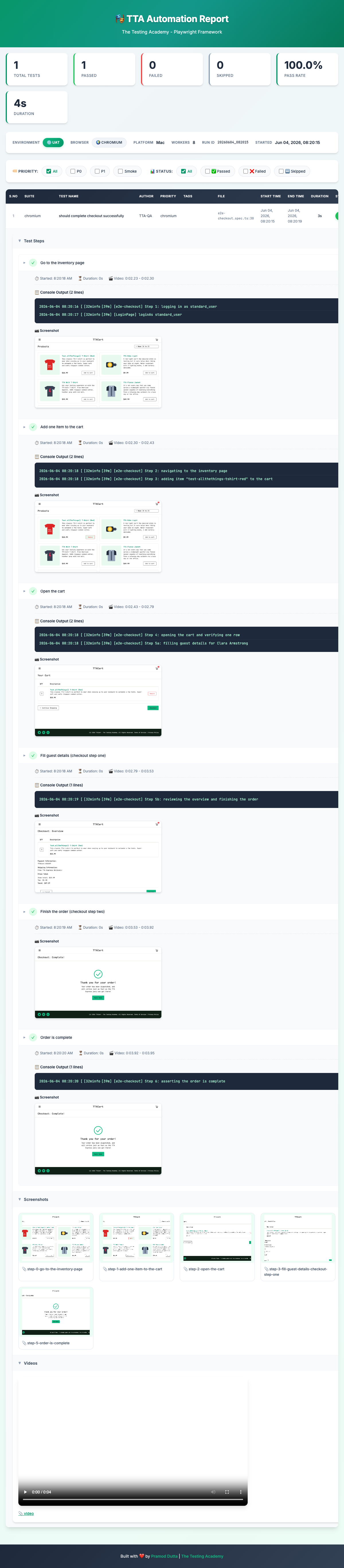344x1568 pixels.
Task: Open the video fullscreen icon
Action: pyautogui.click(x=227, y=1492)
